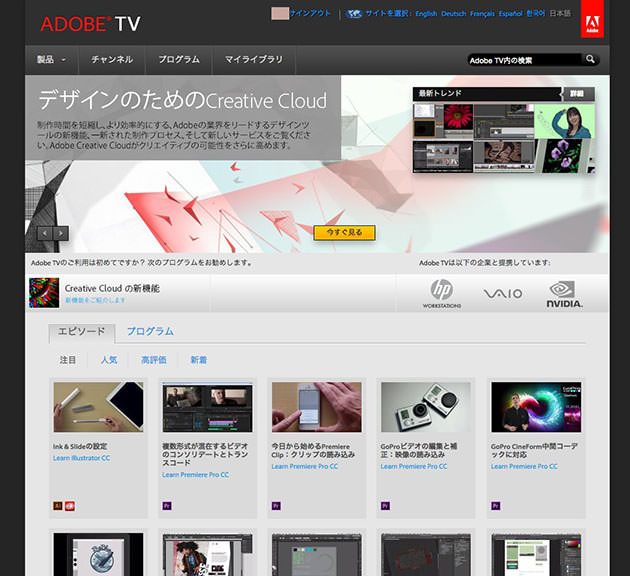The height and width of the screenshot is (576, 630).
Task: Show the previous banner slide arrow
Action: tap(45, 233)
